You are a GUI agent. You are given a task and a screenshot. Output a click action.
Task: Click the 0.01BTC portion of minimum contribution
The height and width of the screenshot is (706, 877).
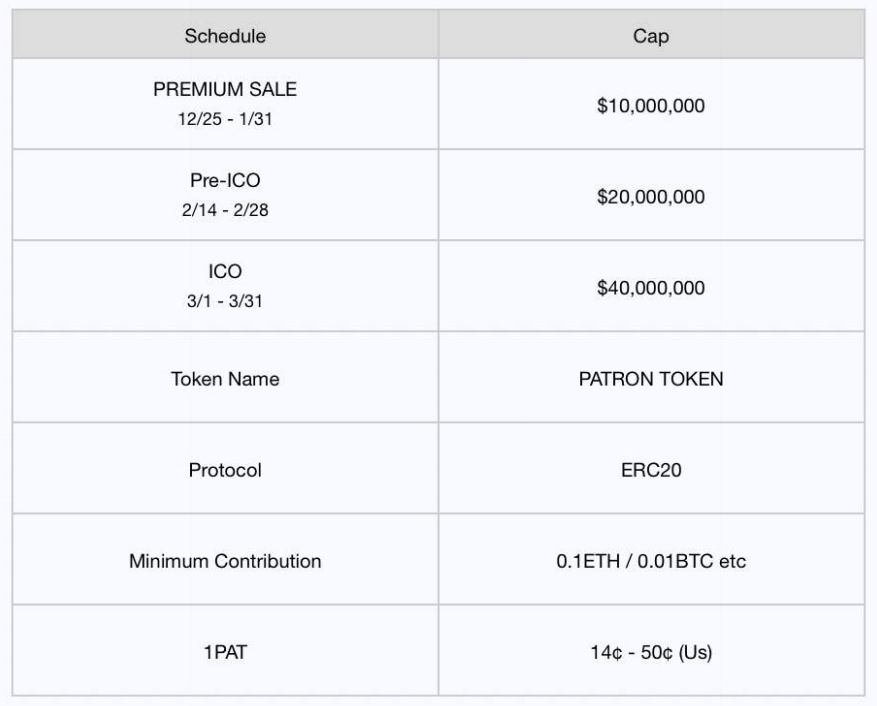click(x=675, y=561)
